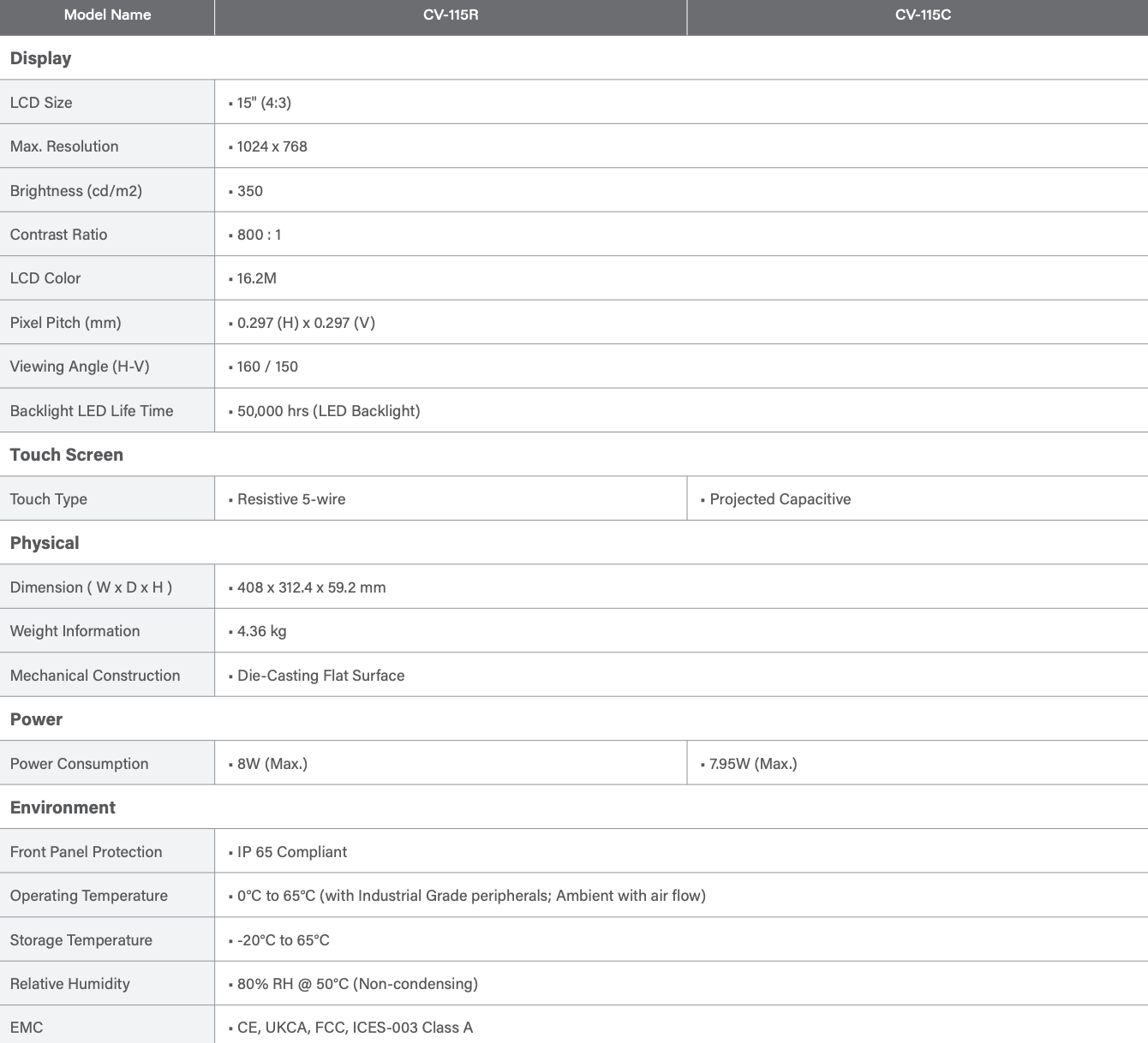
Task: Click the Environment section heading
Action: (63, 808)
